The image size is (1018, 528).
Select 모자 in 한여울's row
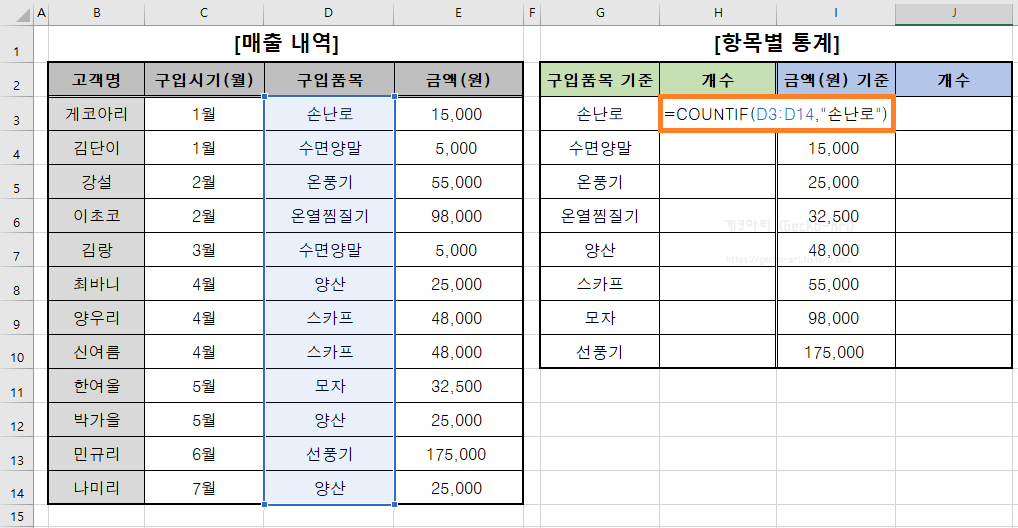point(329,386)
